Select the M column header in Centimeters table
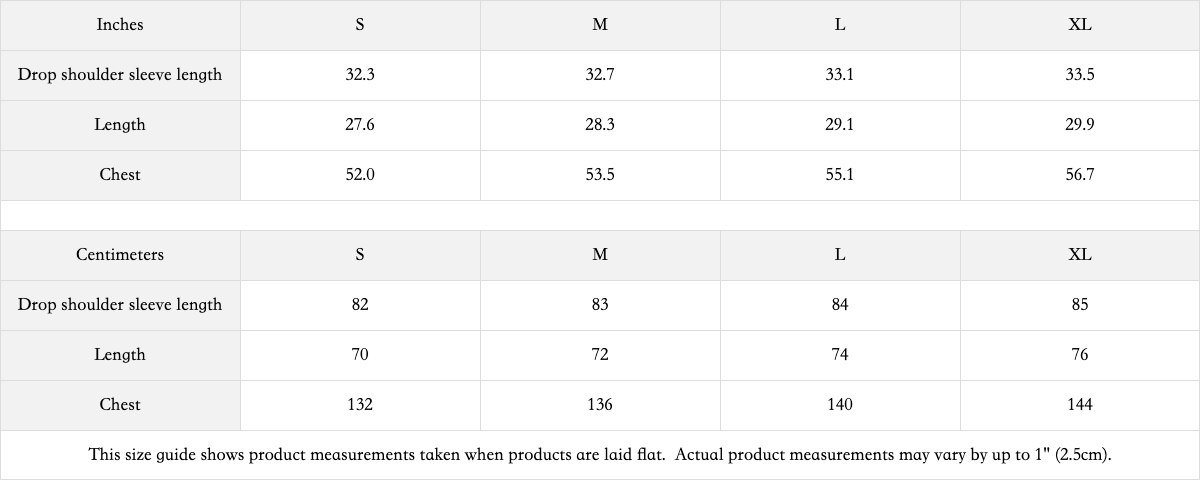The image size is (1200, 480). (x=600, y=255)
